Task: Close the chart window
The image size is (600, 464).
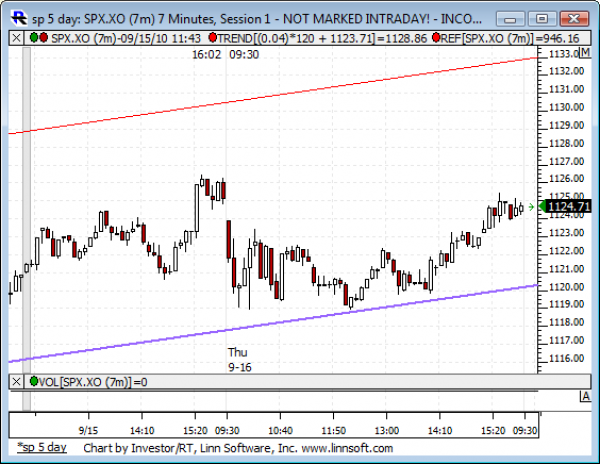Action: (574, 19)
